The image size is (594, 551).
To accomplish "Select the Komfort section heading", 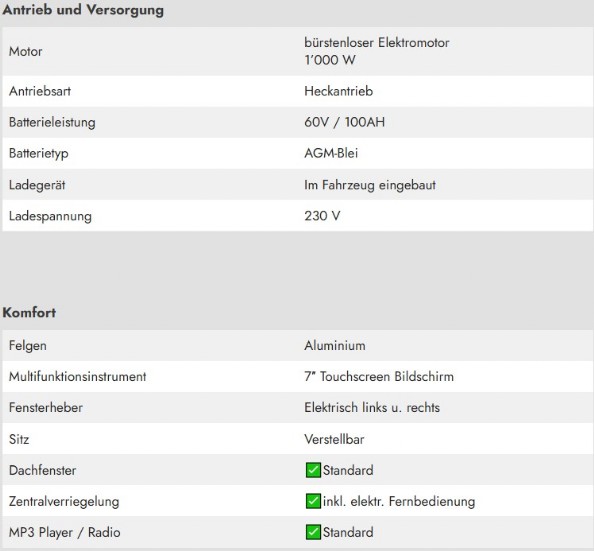I will [29, 313].
